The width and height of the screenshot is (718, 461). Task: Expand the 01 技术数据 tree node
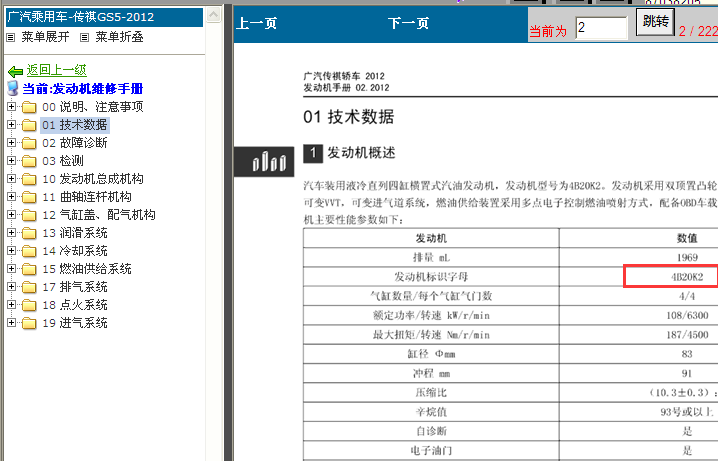click(11, 125)
